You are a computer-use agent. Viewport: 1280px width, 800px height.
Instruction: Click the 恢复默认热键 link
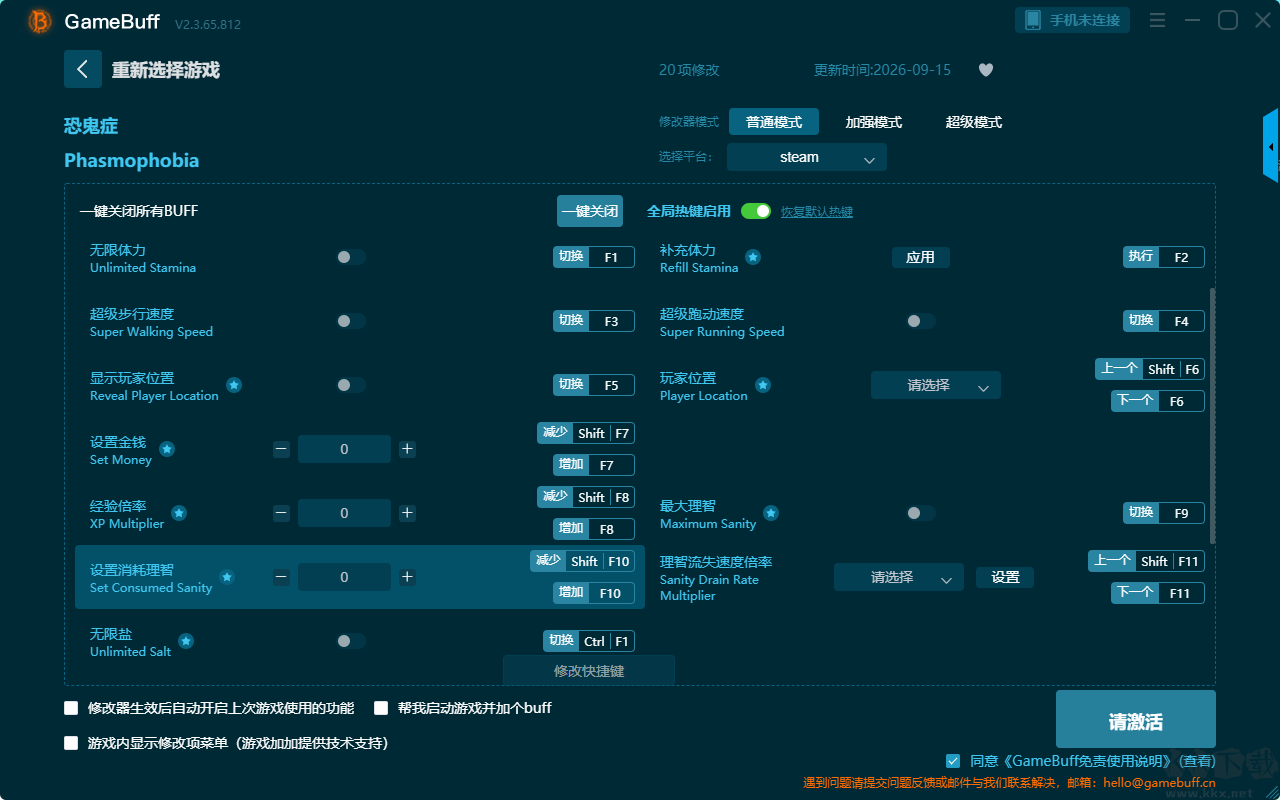[x=817, y=212]
